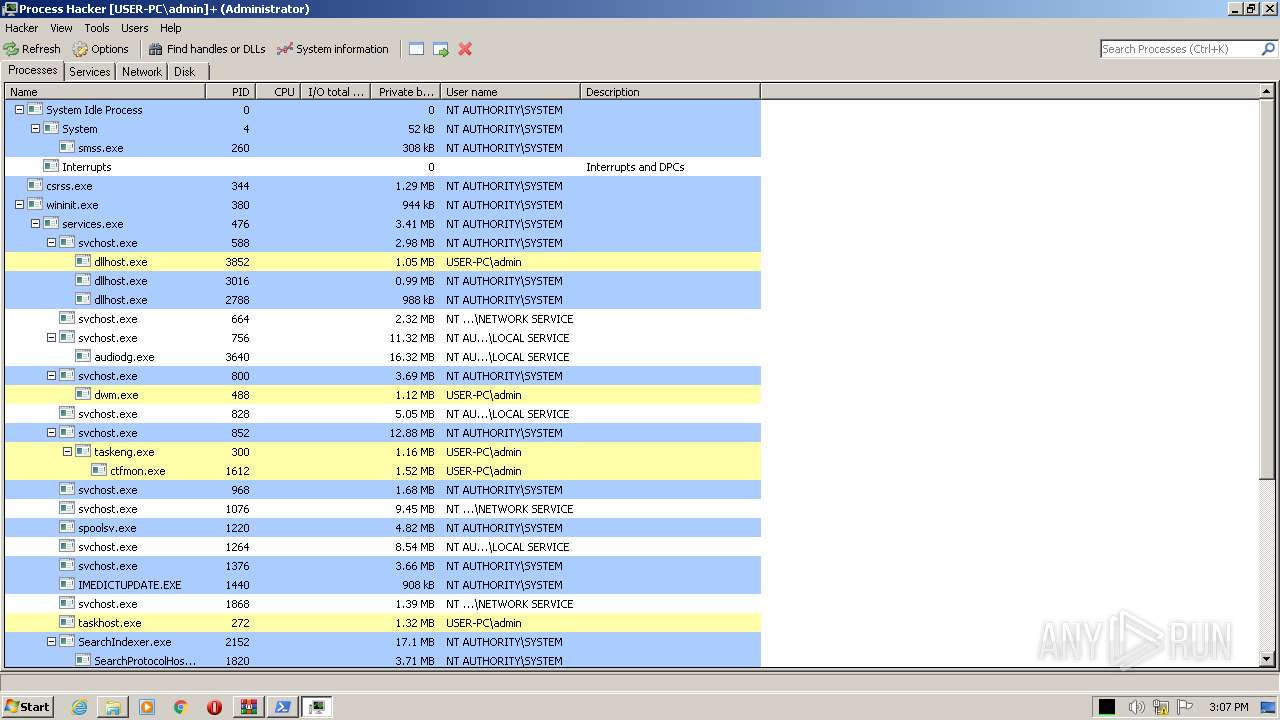Select svchost.exe PID 664 row
1280x720 pixels.
(383, 319)
